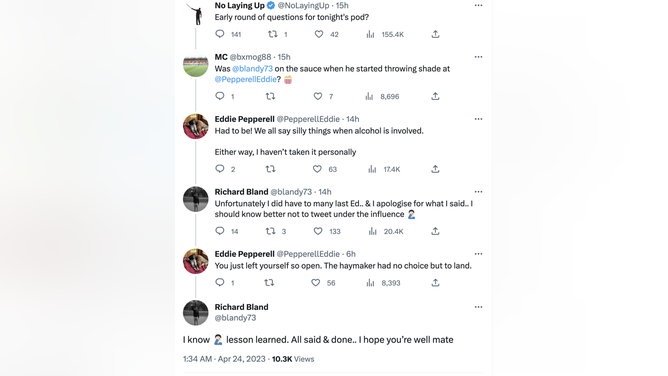Like Richard Bland's apology tweet
668x376 pixels.
click(x=318, y=231)
